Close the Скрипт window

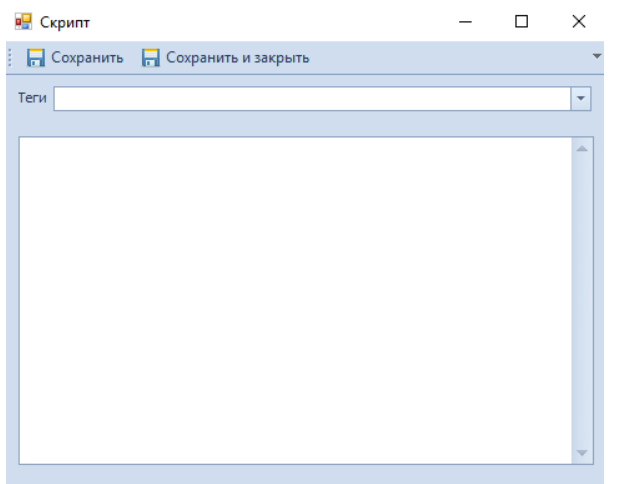[x=578, y=22]
